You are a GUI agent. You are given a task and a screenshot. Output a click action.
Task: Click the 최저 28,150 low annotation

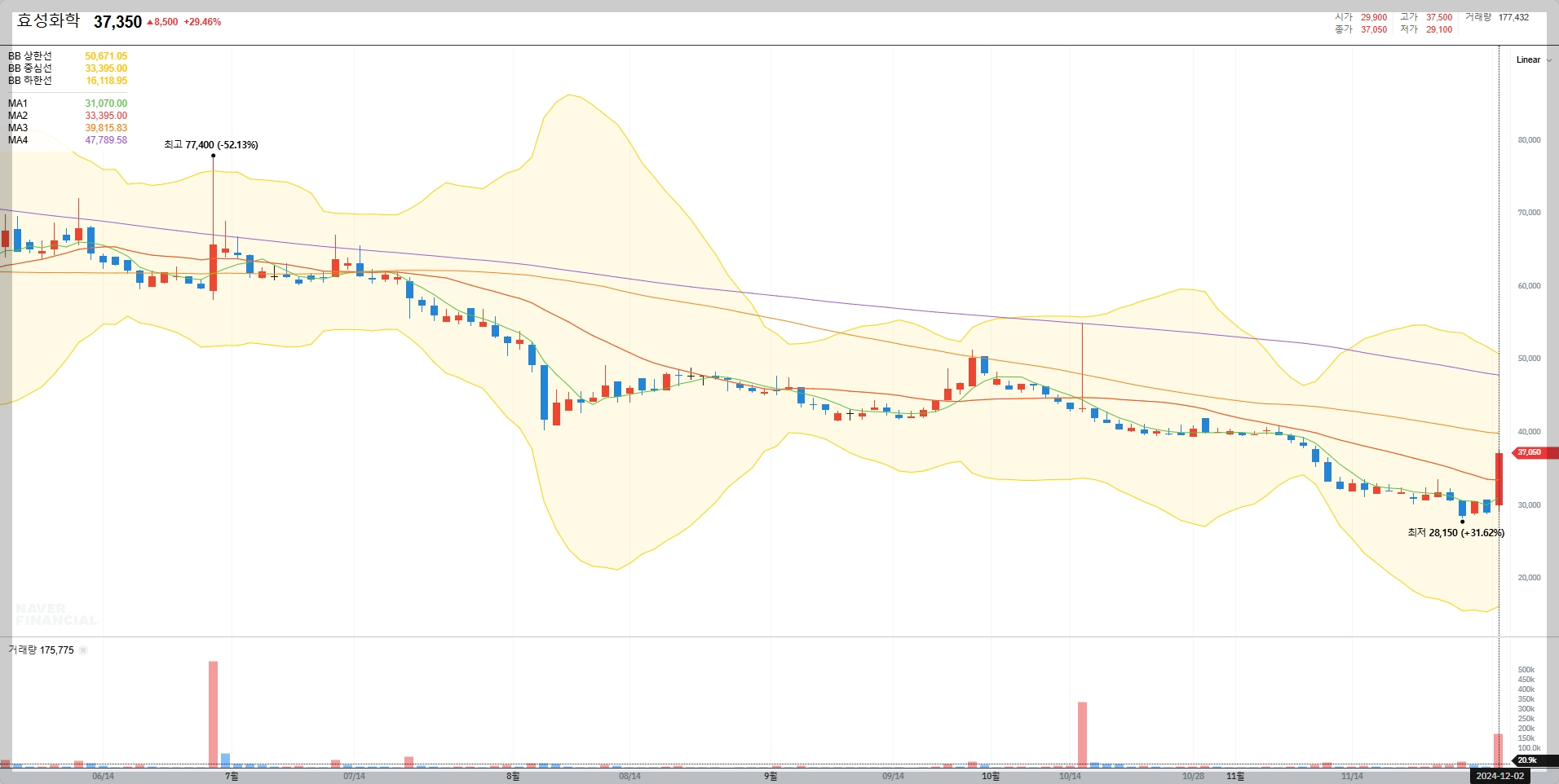click(x=1456, y=533)
